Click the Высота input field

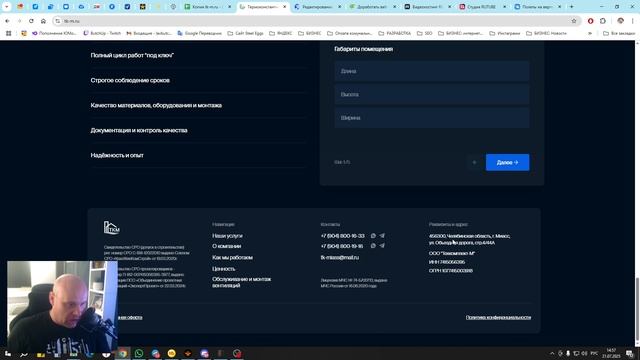(x=432, y=94)
